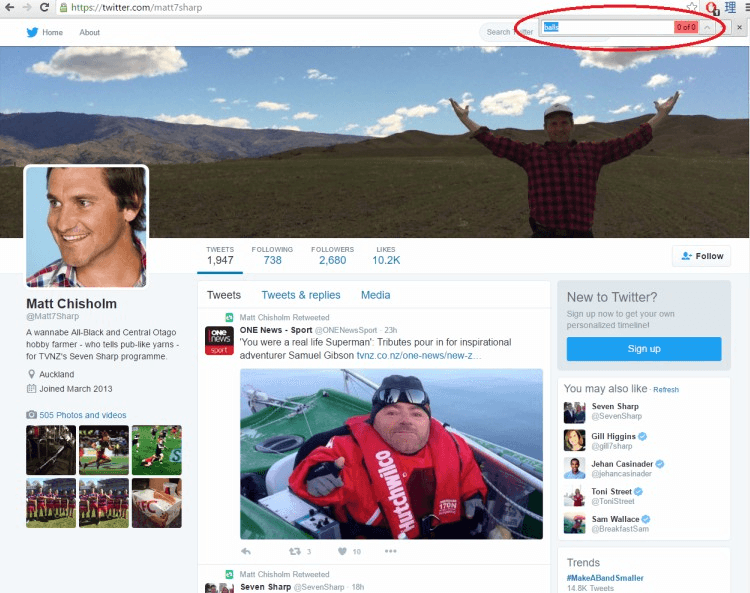Screen dimensions: 750x593
Task: Retweet the ONE News Sport tweet
Action: pyautogui.click(x=294, y=551)
